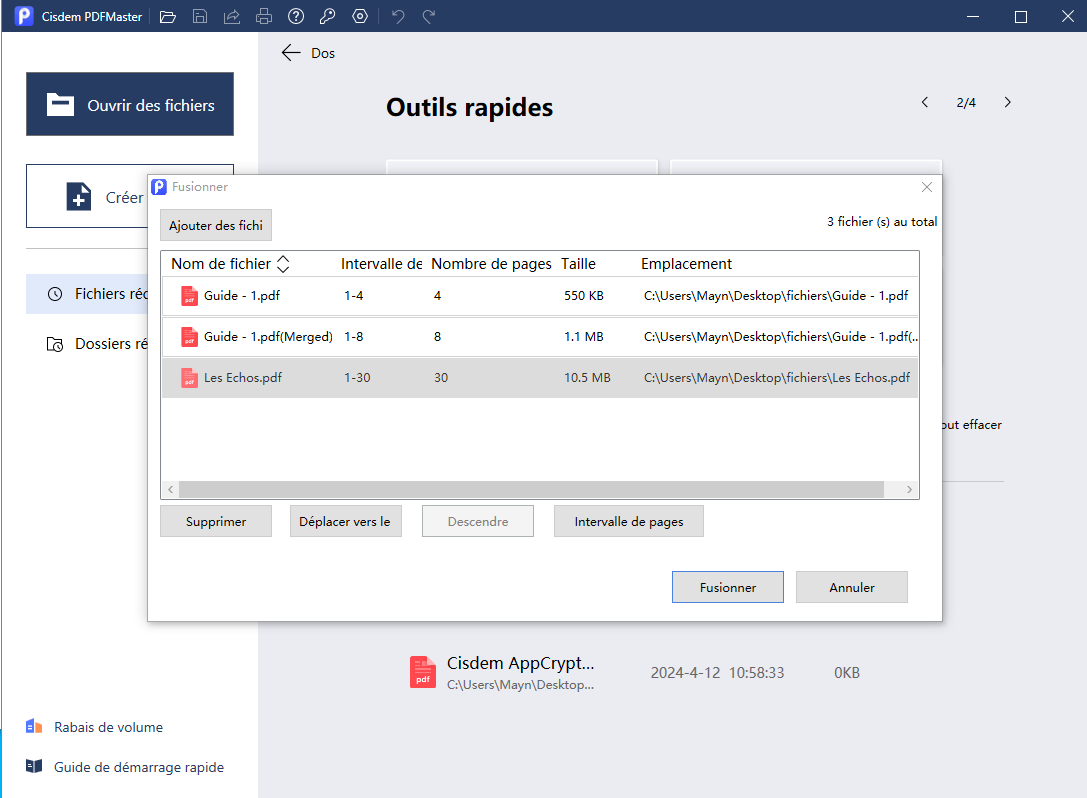Click the 1-8 page range cell
The image size is (1087, 798).
point(354,336)
